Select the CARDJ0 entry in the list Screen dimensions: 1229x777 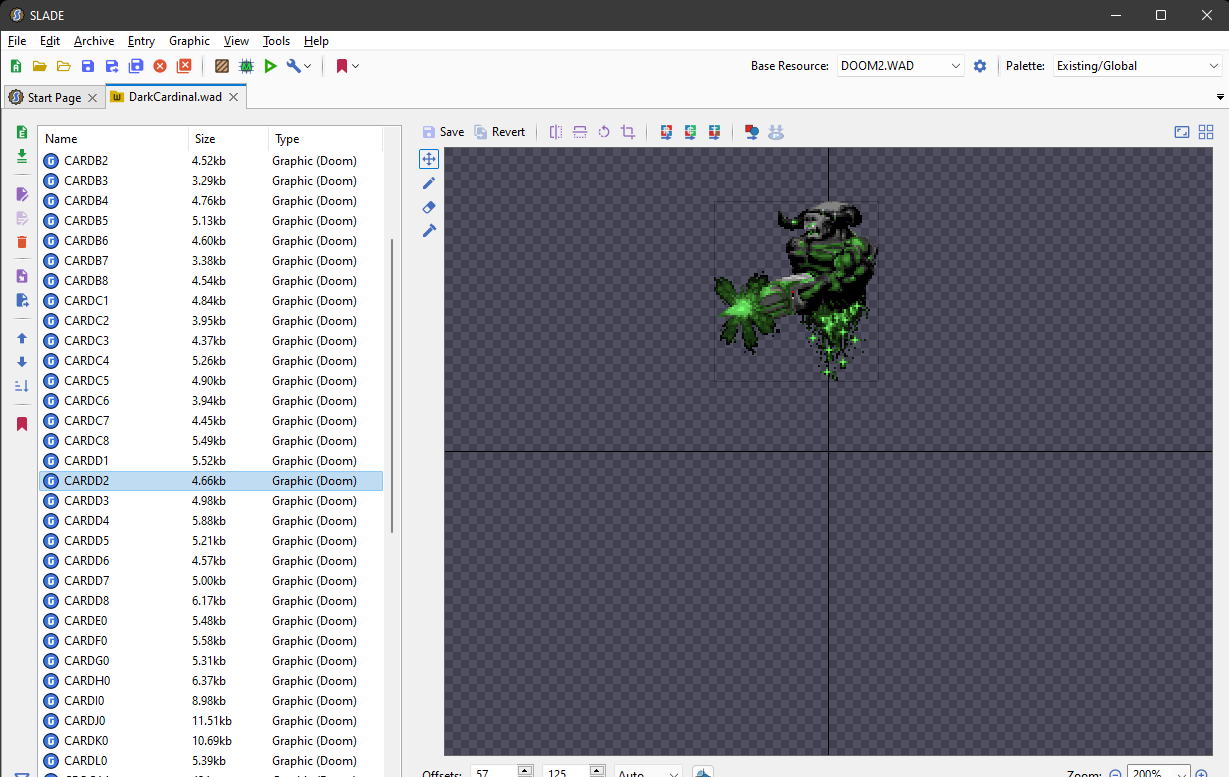(211, 721)
